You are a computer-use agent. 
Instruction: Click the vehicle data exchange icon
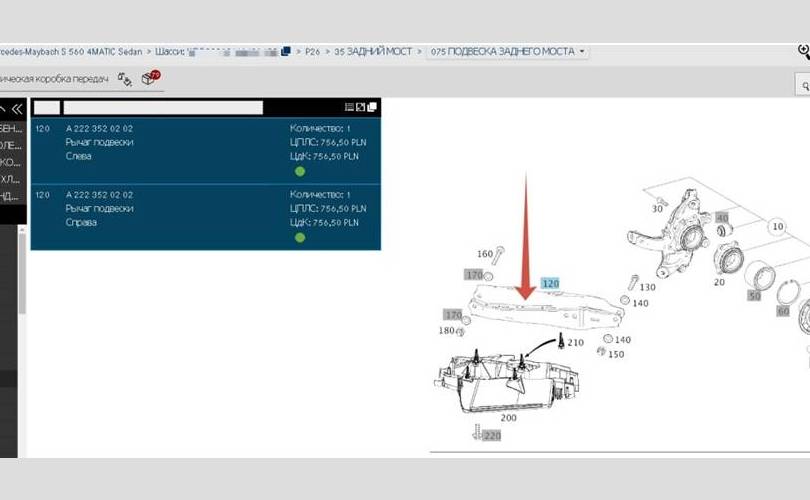(x=125, y=78)
